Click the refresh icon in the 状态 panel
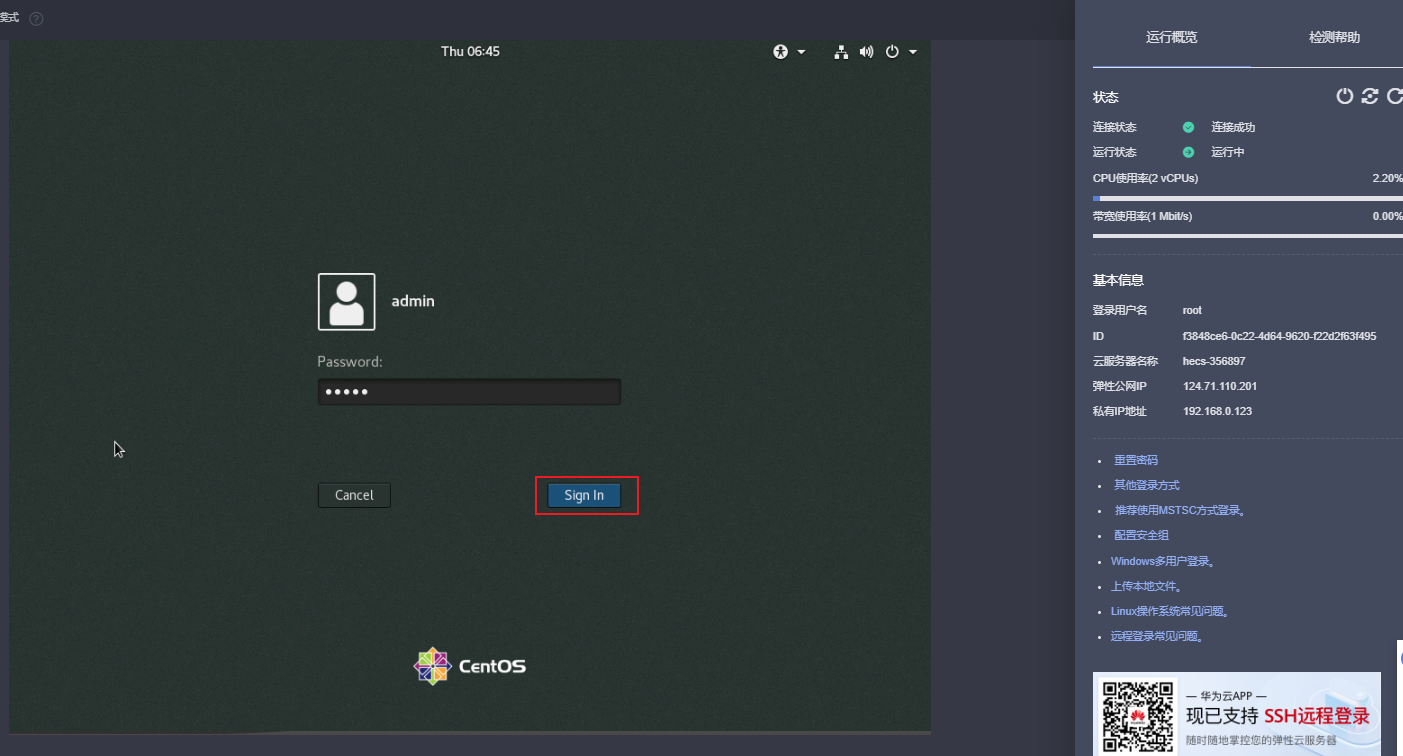 [1394, 96]
